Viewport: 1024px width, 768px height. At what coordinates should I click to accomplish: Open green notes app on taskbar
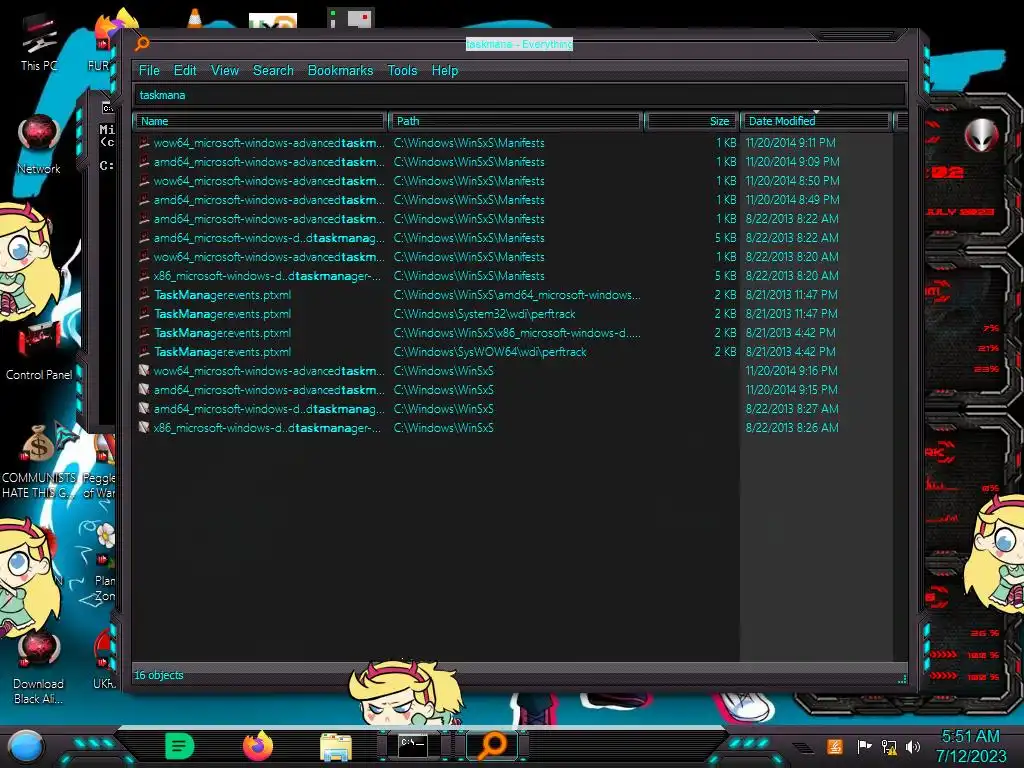pyautogui.click(x=180, y=746)
